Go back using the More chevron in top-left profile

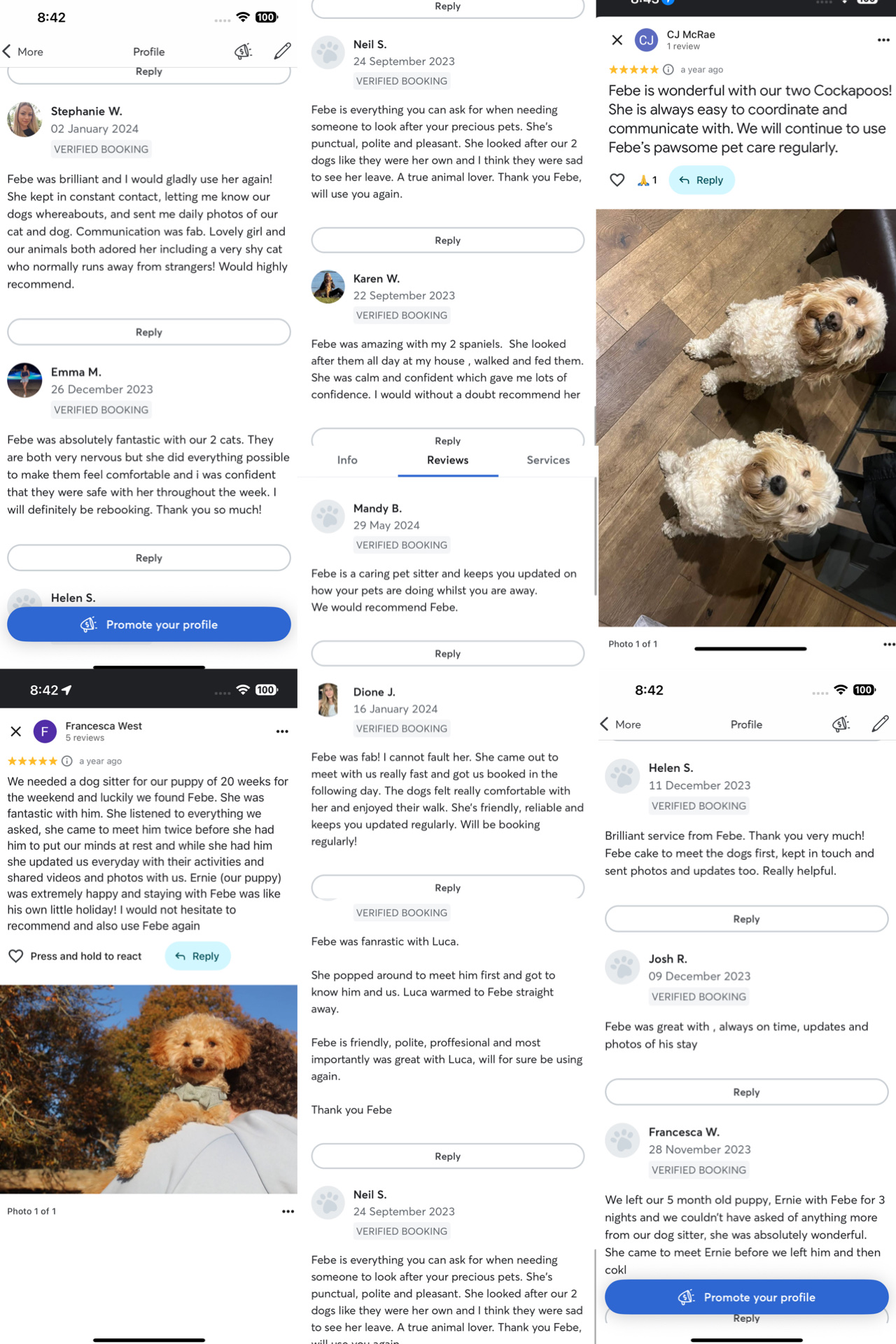tap(23, 51)
